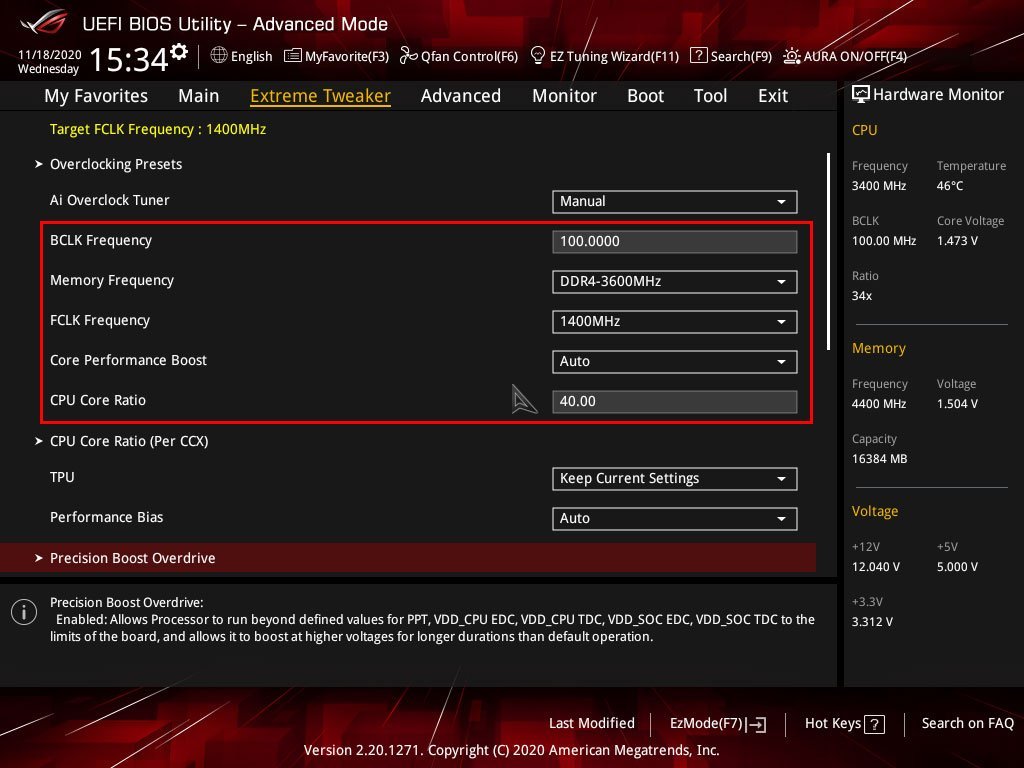Click the Search question mark icon
Viewport: 1024px width, 768px height.
tap(698, 56)
